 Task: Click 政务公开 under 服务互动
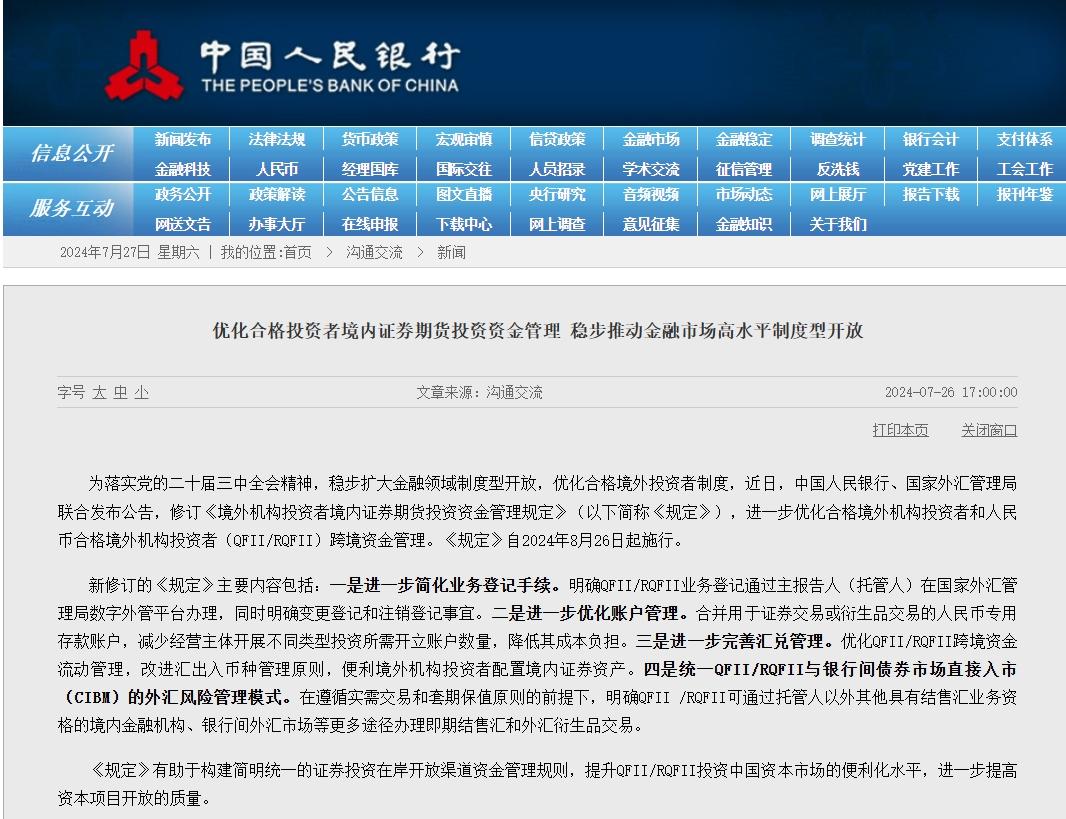tap(182, 194)
